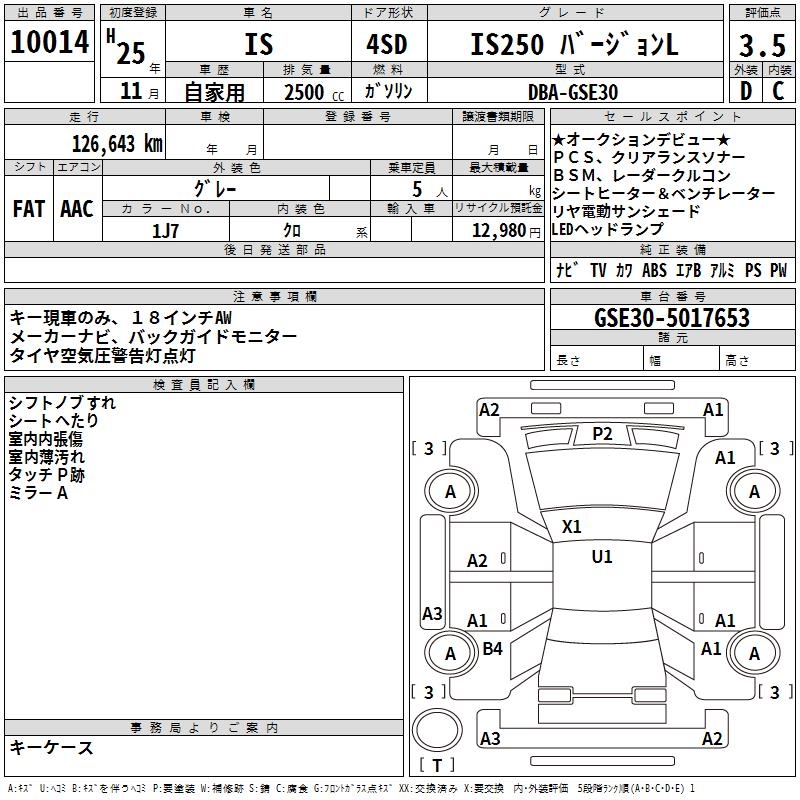Click the PW equipment entry
The image size is (800, 800).
779,270
